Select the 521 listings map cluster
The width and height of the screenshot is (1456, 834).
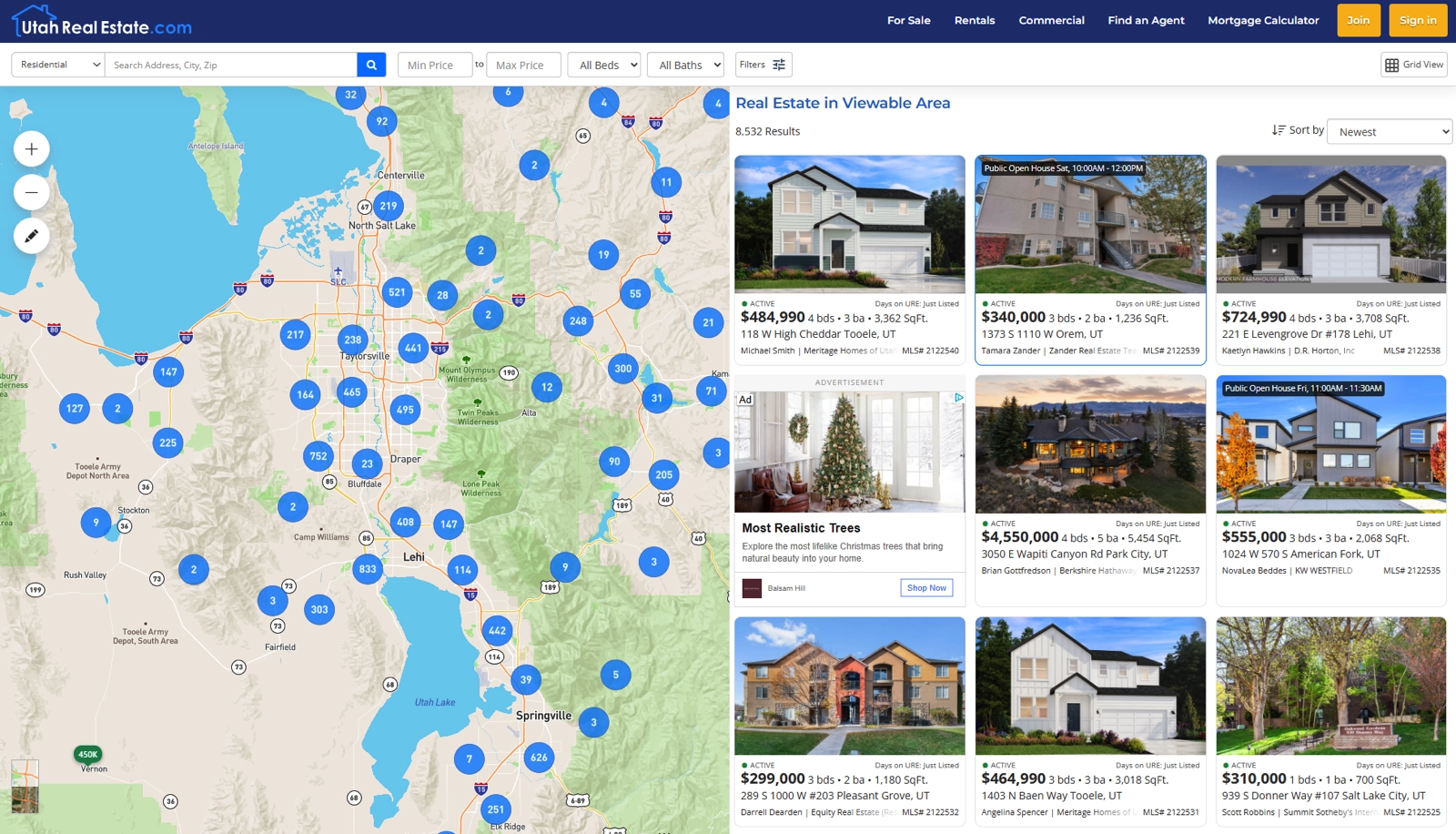[x=396, y=292]
